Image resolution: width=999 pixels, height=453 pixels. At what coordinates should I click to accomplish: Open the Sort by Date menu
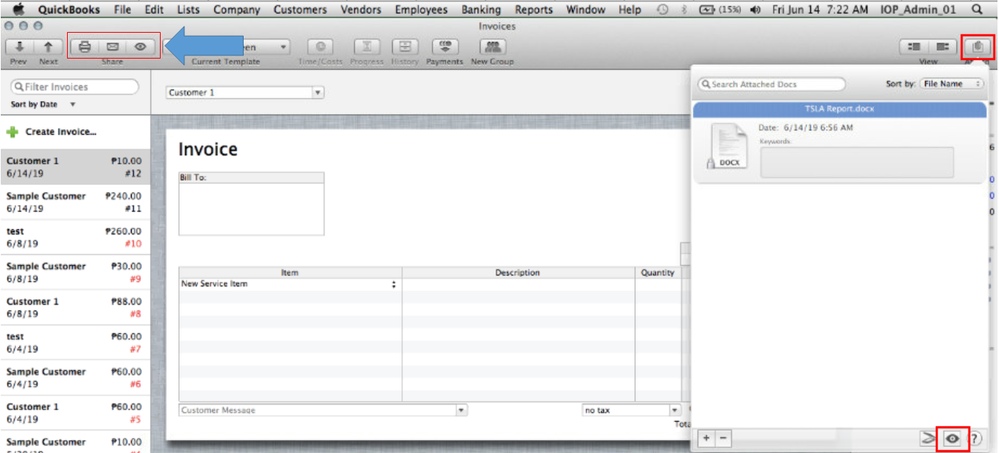pos(43,104)
